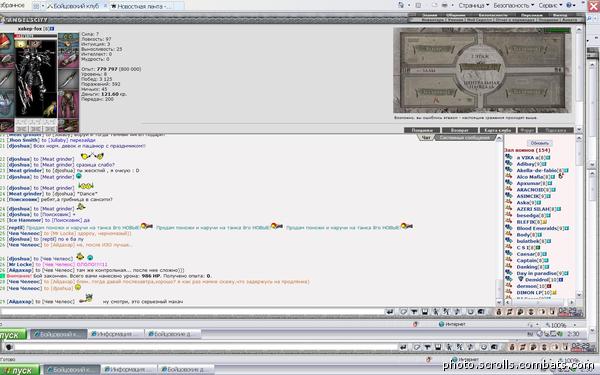Click the browser print icon
This screenshot has height=375, width=600.
click(445, 5)
